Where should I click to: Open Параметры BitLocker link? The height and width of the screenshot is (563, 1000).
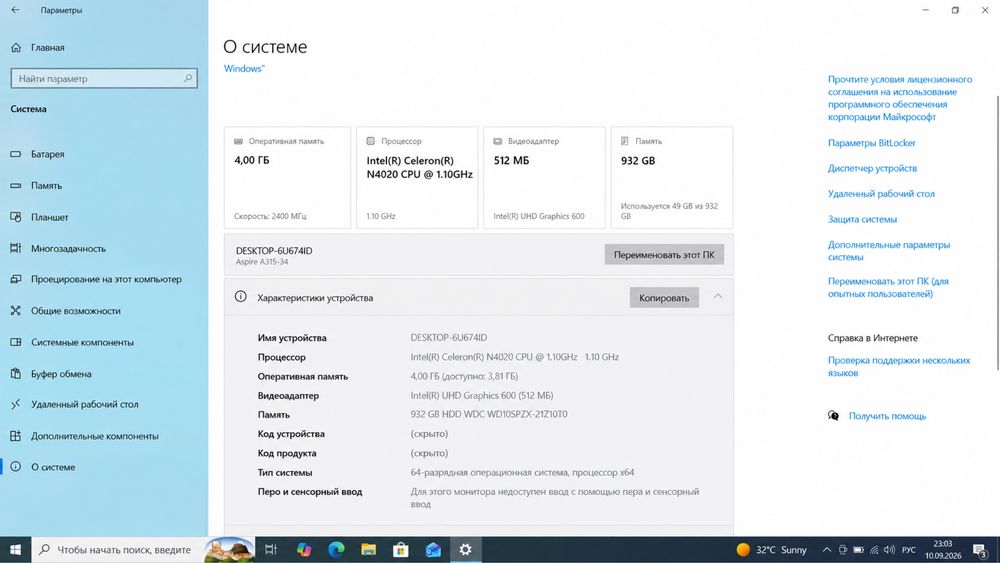(x=871, y=143)
